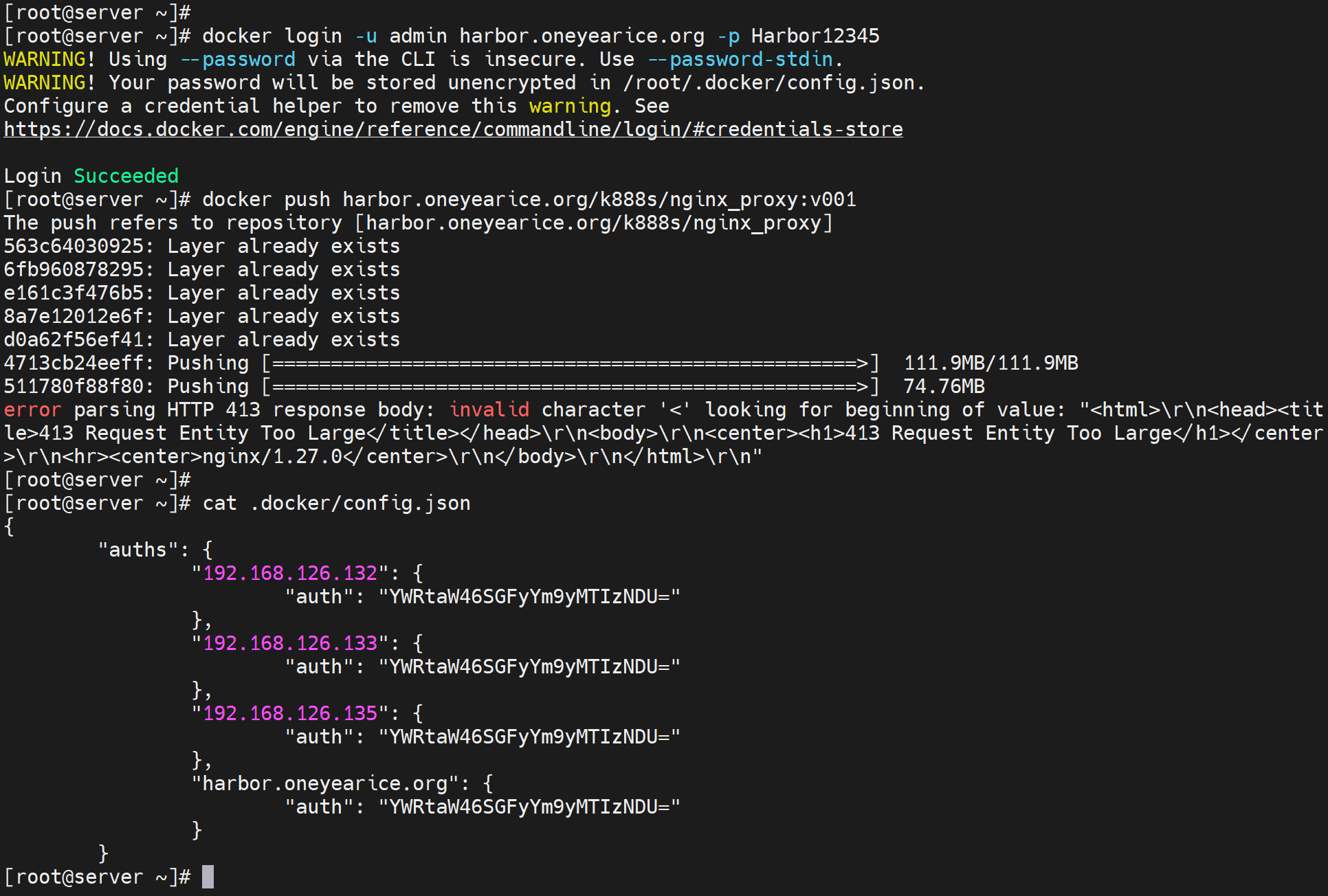
Task: Click the harbor.oneyearice.org config key
Action: coord(325,783)
